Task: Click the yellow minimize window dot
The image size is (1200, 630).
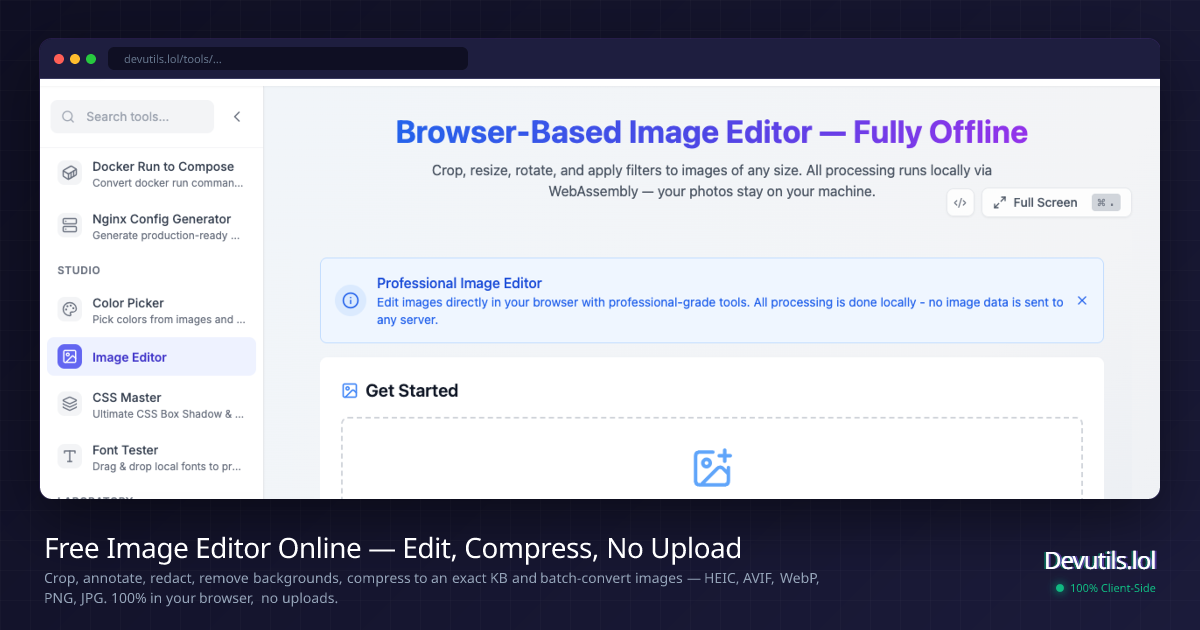Action: [75, 59]
